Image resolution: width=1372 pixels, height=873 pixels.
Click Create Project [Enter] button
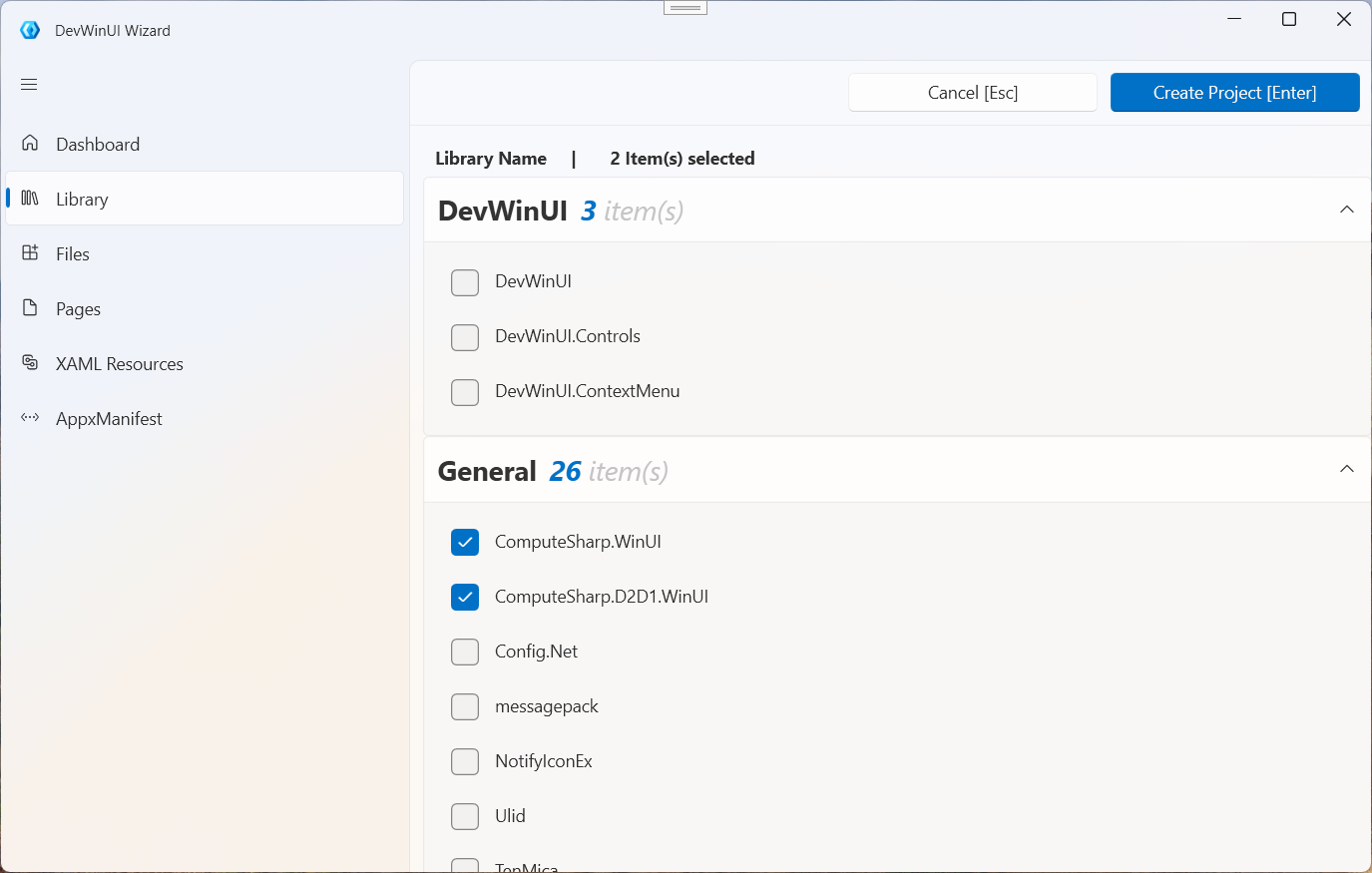point(1235,93)
